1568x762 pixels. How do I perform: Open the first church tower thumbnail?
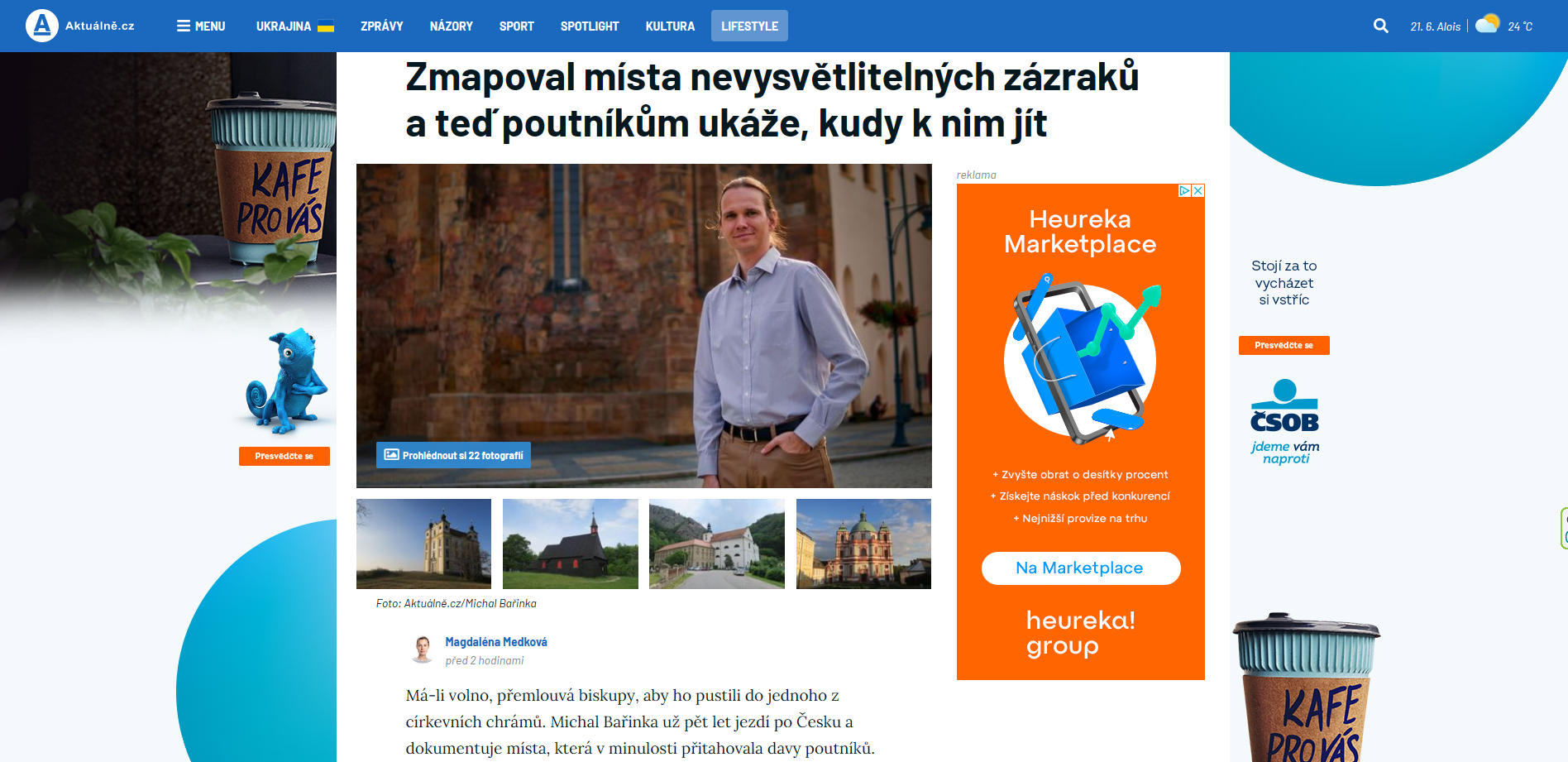click(x=423, y=544)
